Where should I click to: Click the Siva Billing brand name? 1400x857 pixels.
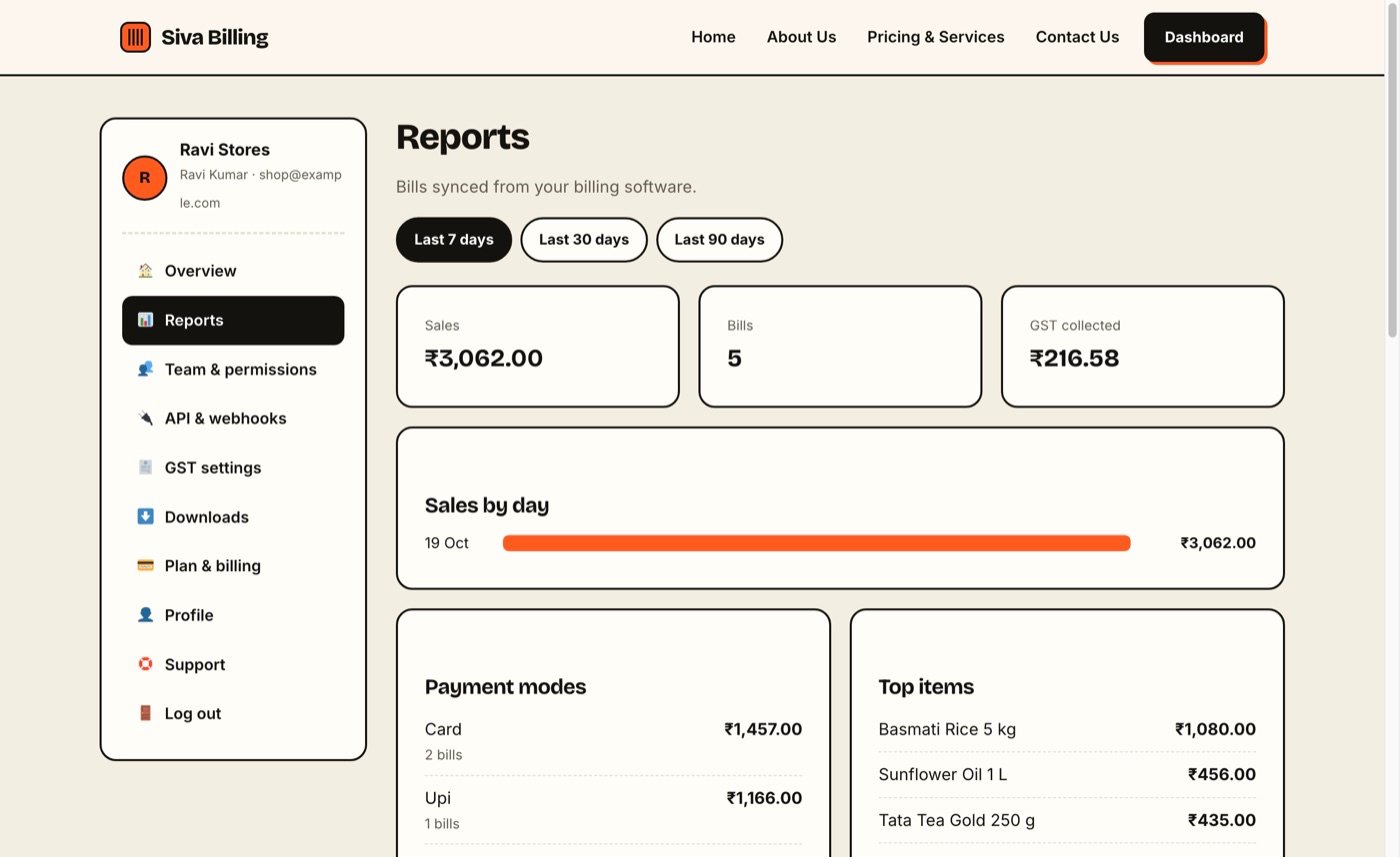click(215, 37)
